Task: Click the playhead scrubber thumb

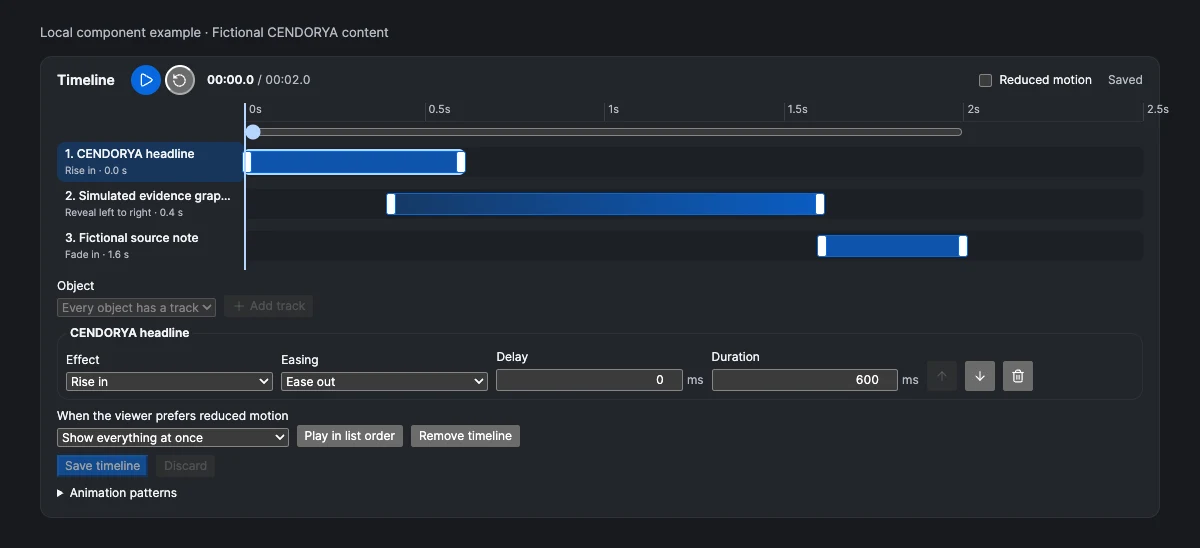Action: (x=253, y=132)
